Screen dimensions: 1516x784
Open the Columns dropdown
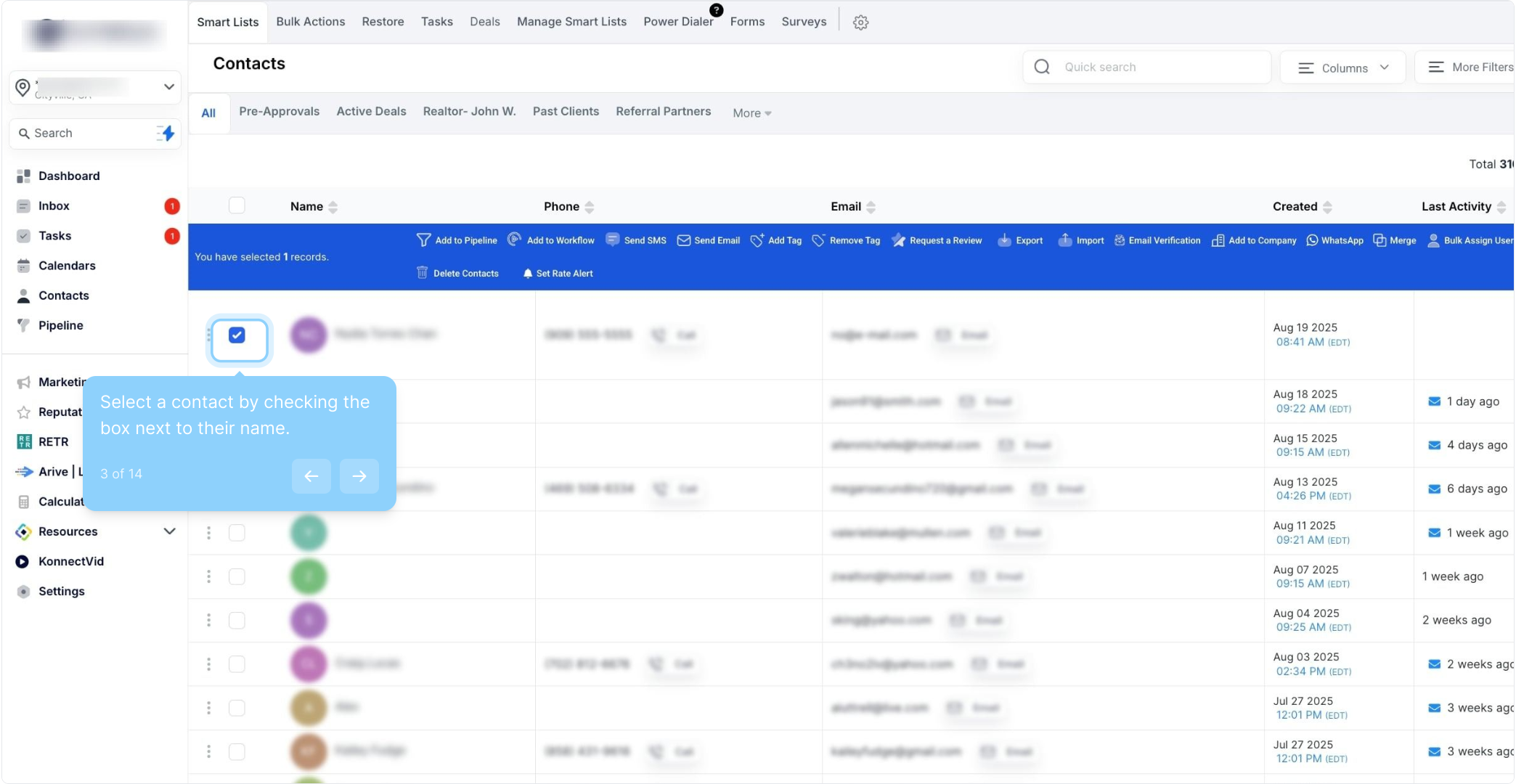[x=1342, y=68]
